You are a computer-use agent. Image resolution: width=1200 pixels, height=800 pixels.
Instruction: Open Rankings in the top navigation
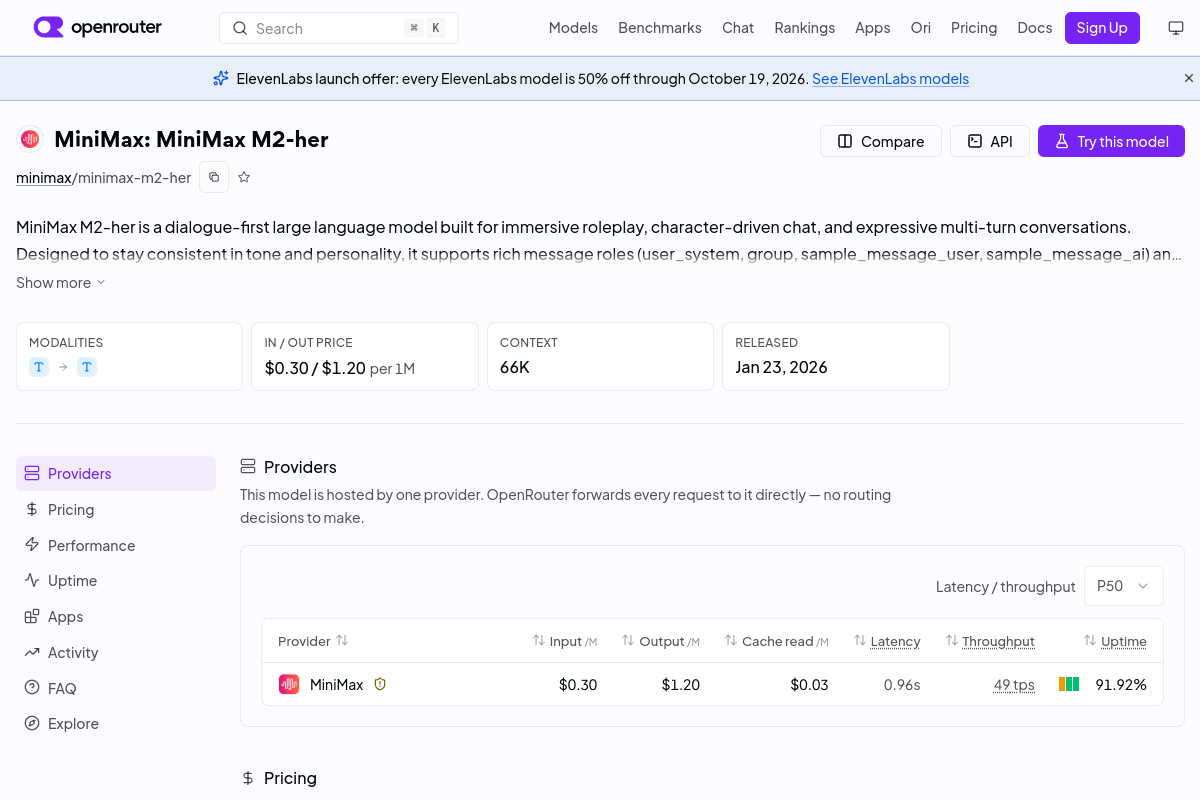coord(804,28)
